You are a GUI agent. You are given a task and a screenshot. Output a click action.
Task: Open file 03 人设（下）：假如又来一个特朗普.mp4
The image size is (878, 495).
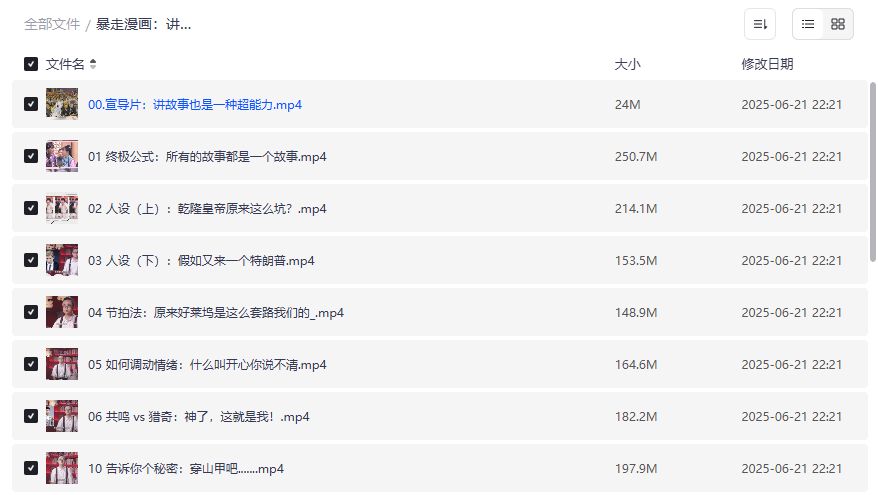pos(201,261)
